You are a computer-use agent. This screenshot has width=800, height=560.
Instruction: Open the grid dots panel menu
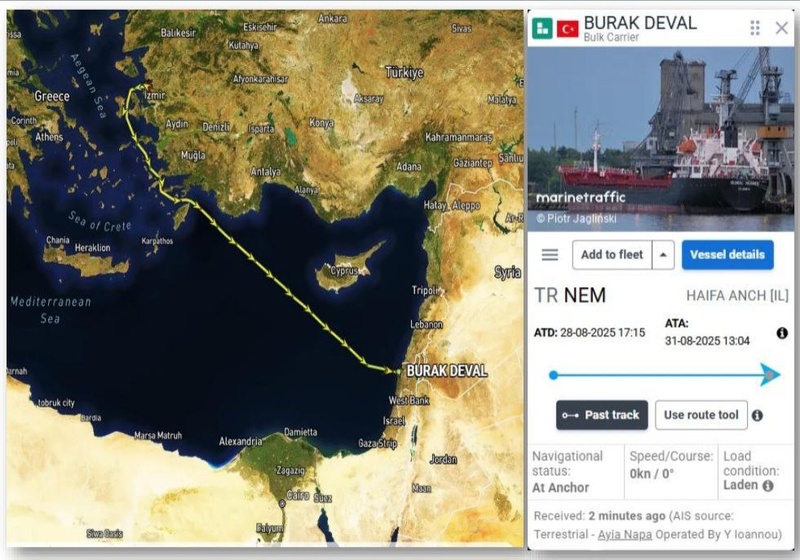click(x=755, y=28)
